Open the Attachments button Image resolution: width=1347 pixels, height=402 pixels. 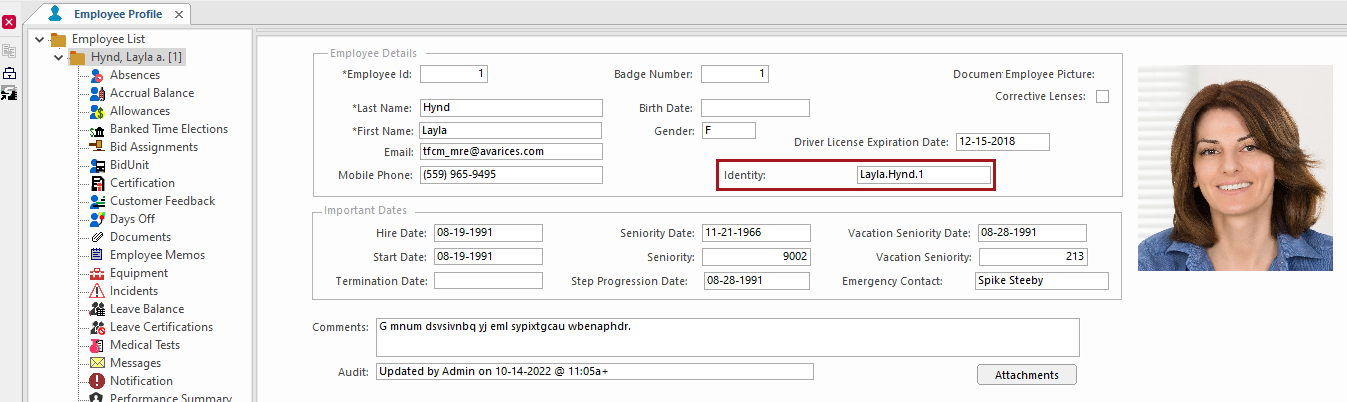click(1026, 375)
